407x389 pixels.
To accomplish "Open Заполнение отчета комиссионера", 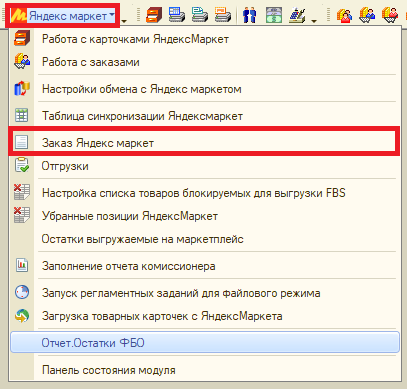I will (x=205, y=266).
